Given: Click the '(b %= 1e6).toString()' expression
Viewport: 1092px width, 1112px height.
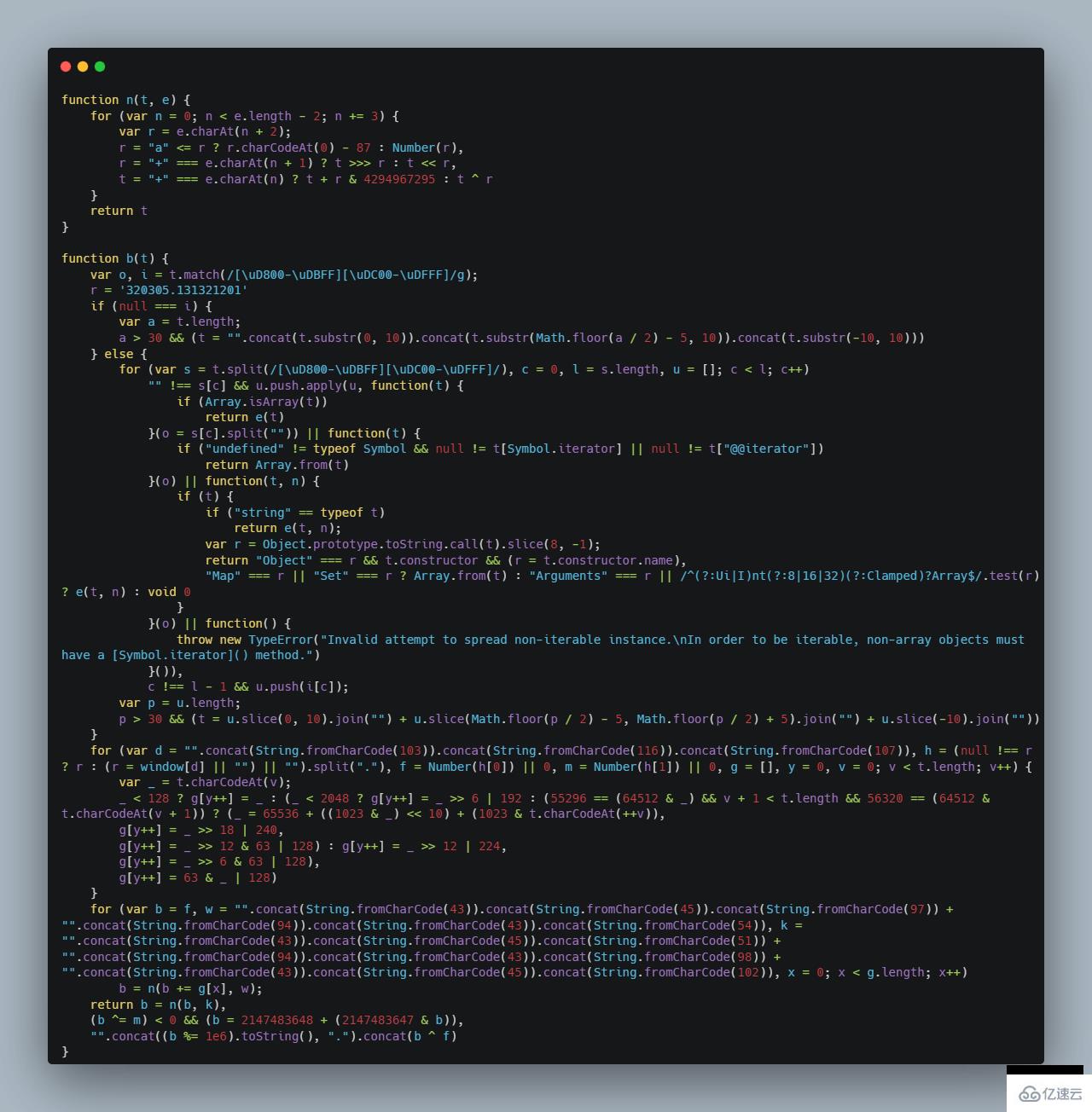Looking at the screenshot, I should [238, 1036].
